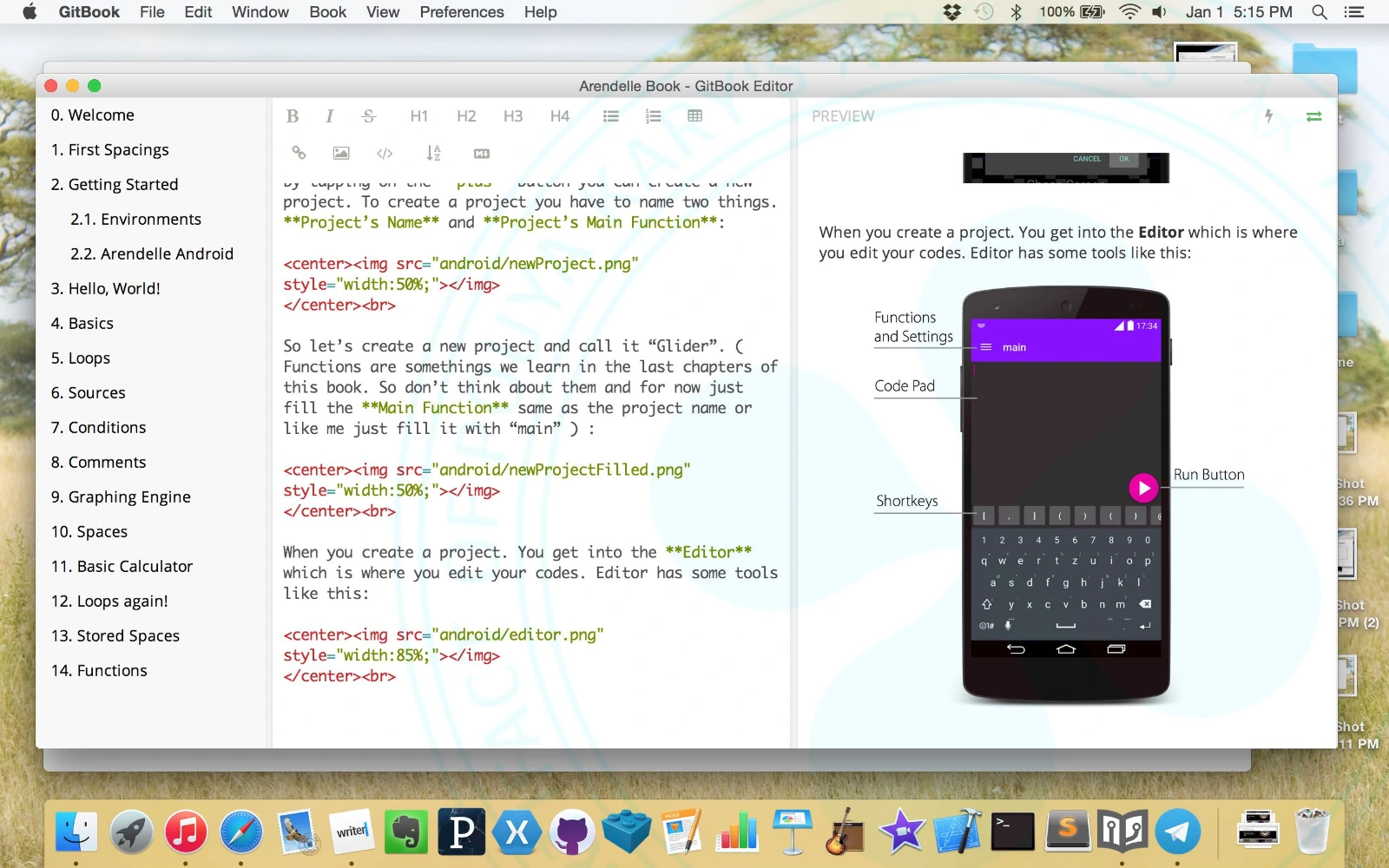The image size is (1389, 868).
Task: Open the Book menu
Action: tap(328, 12)
